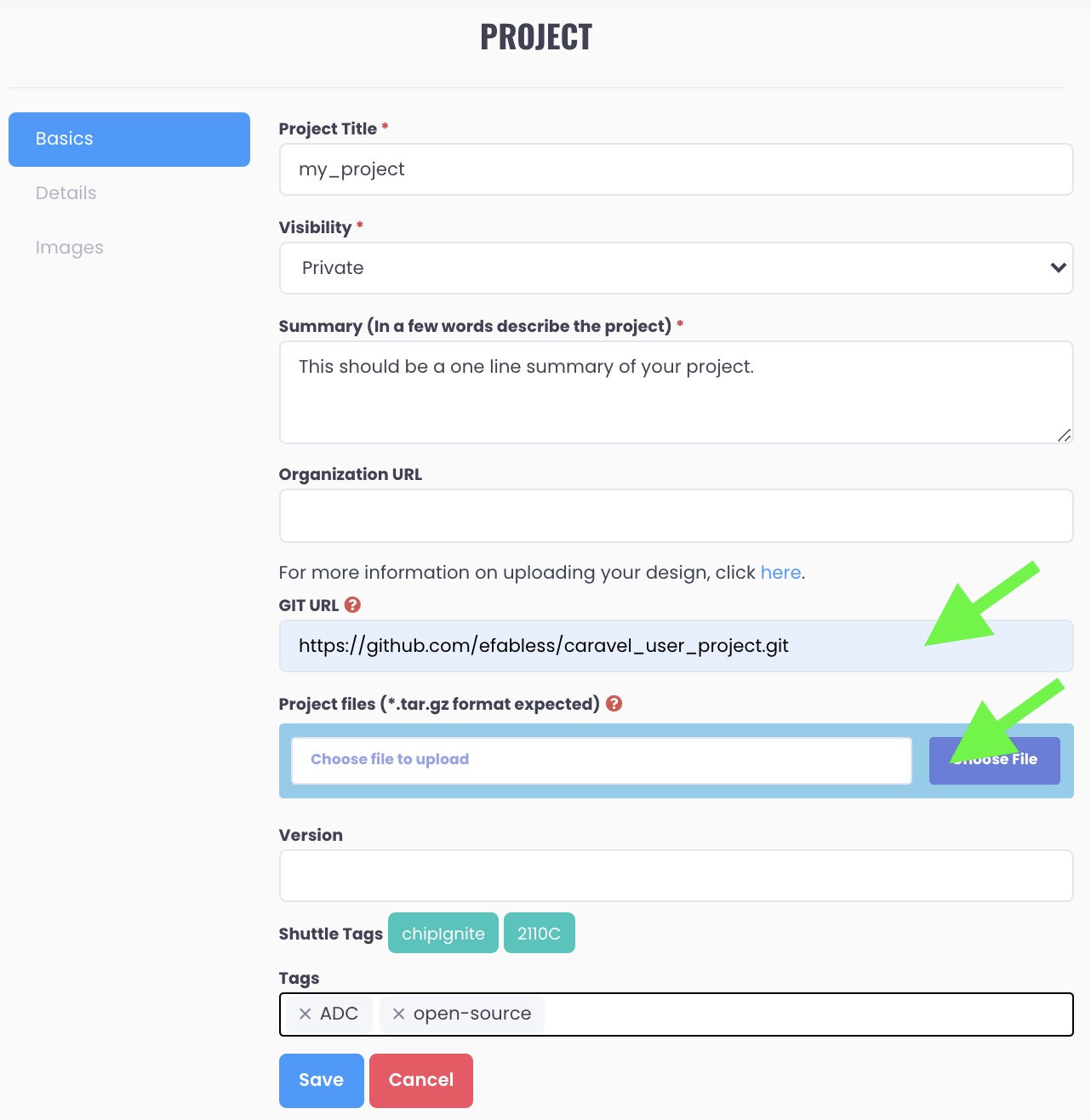The width and height of the screenshot is (1091, 1120).
Task: Click into the Organization URL field
Action: point(676,516)
